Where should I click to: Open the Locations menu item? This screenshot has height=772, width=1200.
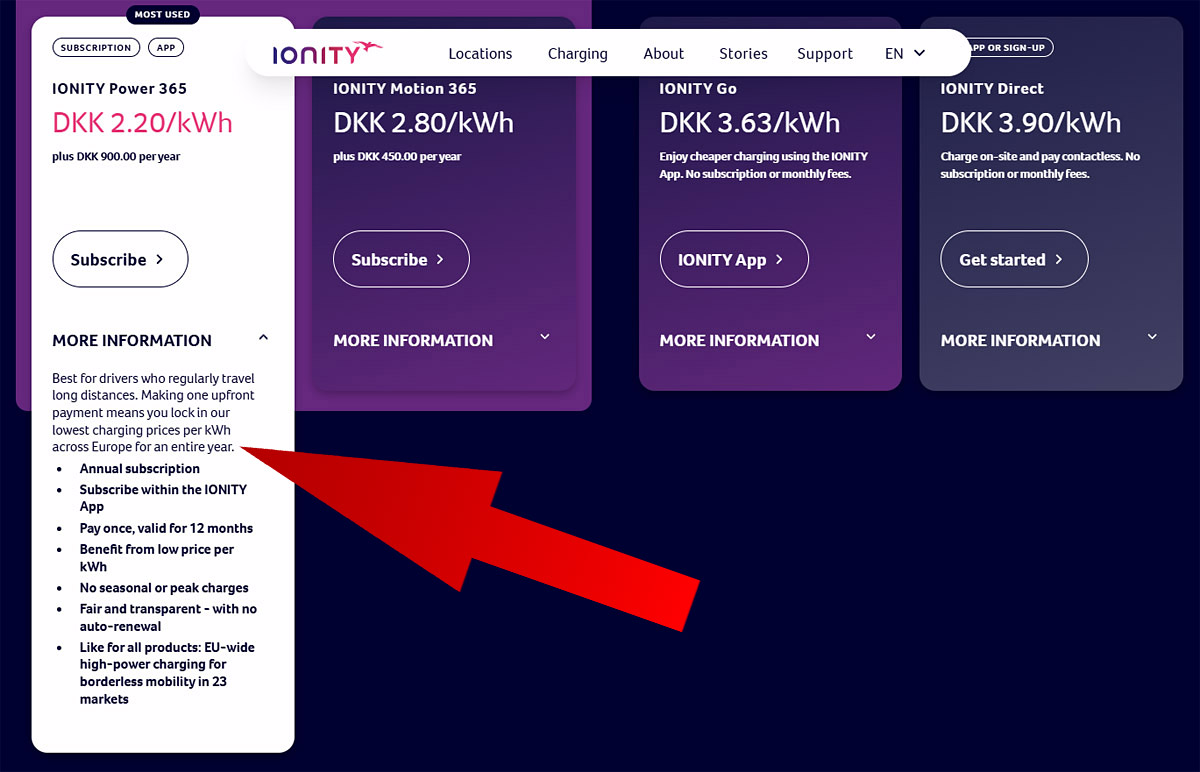(x=480, y=54)
